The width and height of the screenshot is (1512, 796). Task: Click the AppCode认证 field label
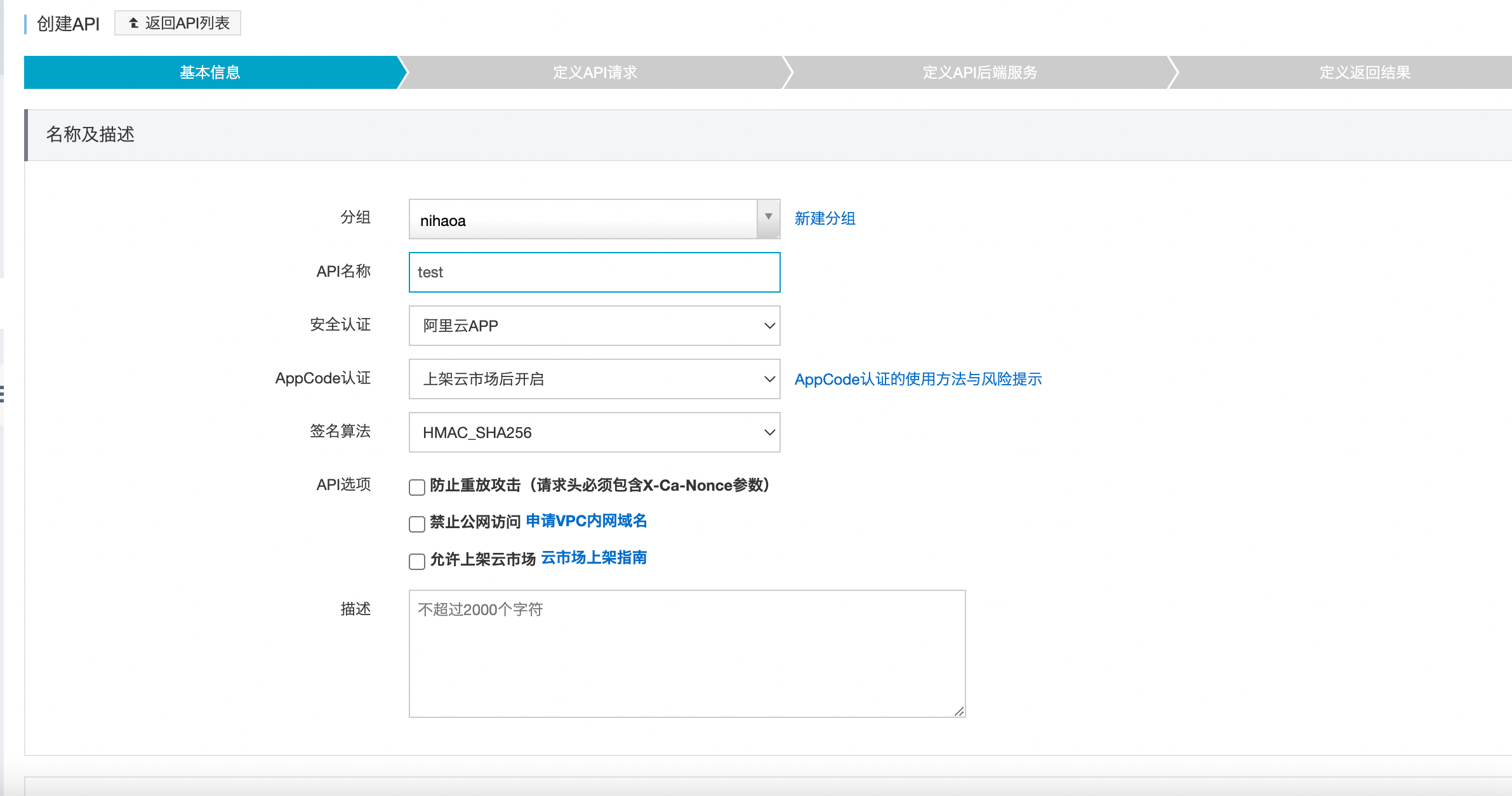[x=323, y=378]
